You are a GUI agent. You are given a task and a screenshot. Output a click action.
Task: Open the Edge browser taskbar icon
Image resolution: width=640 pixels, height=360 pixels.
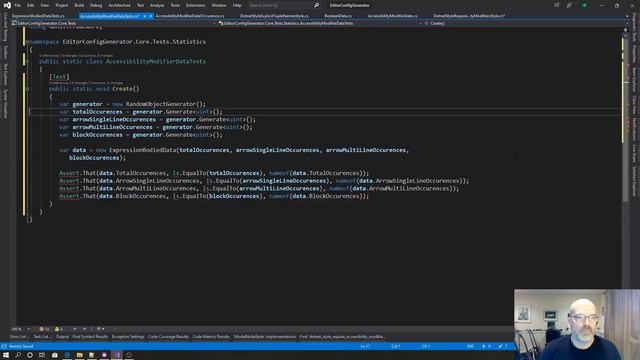(67, 355)
